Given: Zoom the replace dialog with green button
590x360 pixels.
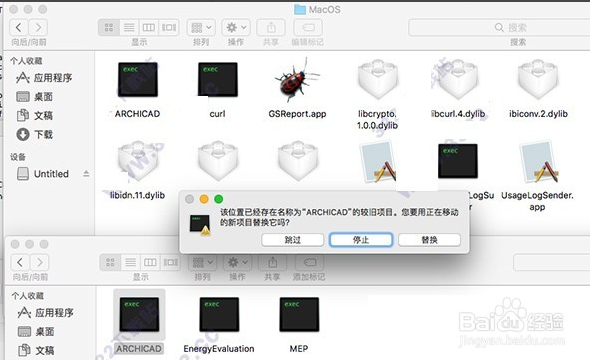Looking at the screenshot, I should pyautogui.click(x=218, y=199).
